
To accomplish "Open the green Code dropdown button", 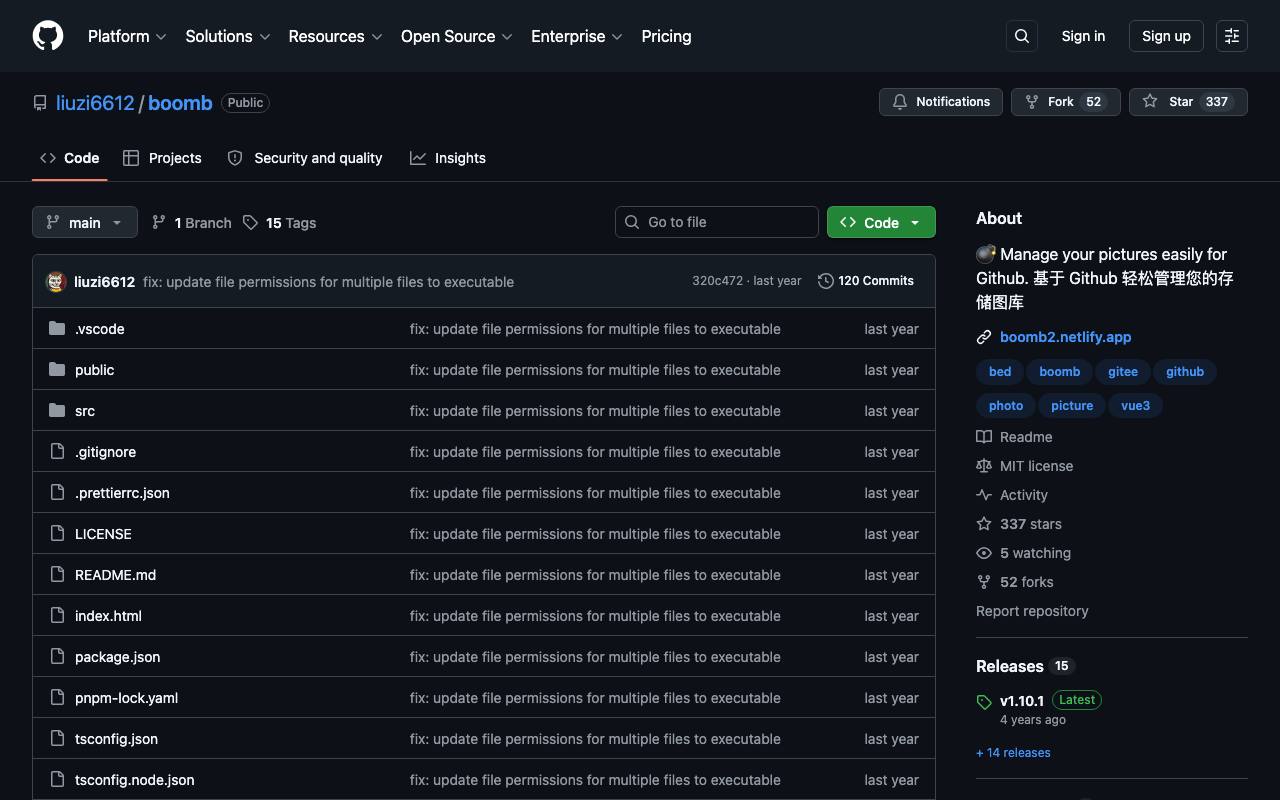I will (881, 222).
